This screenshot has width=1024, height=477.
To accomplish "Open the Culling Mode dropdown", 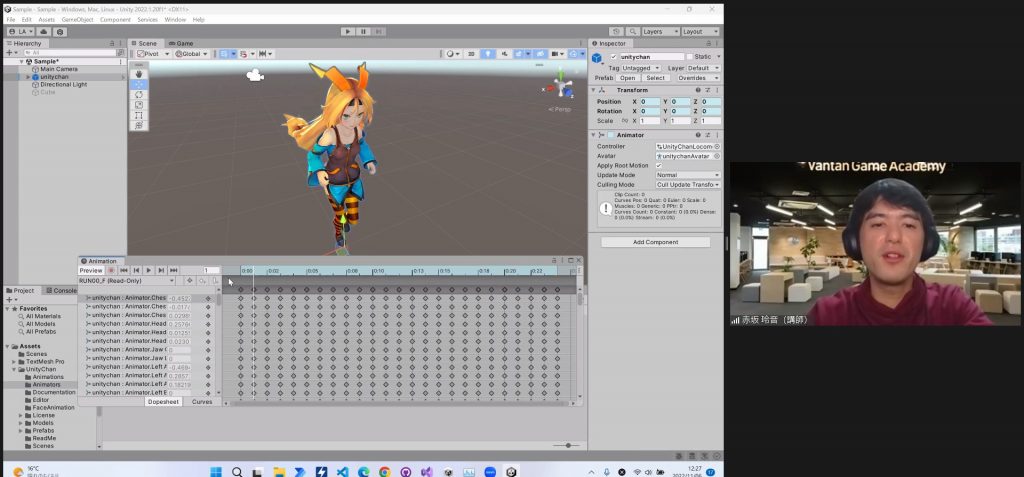I will coord(688,185).
